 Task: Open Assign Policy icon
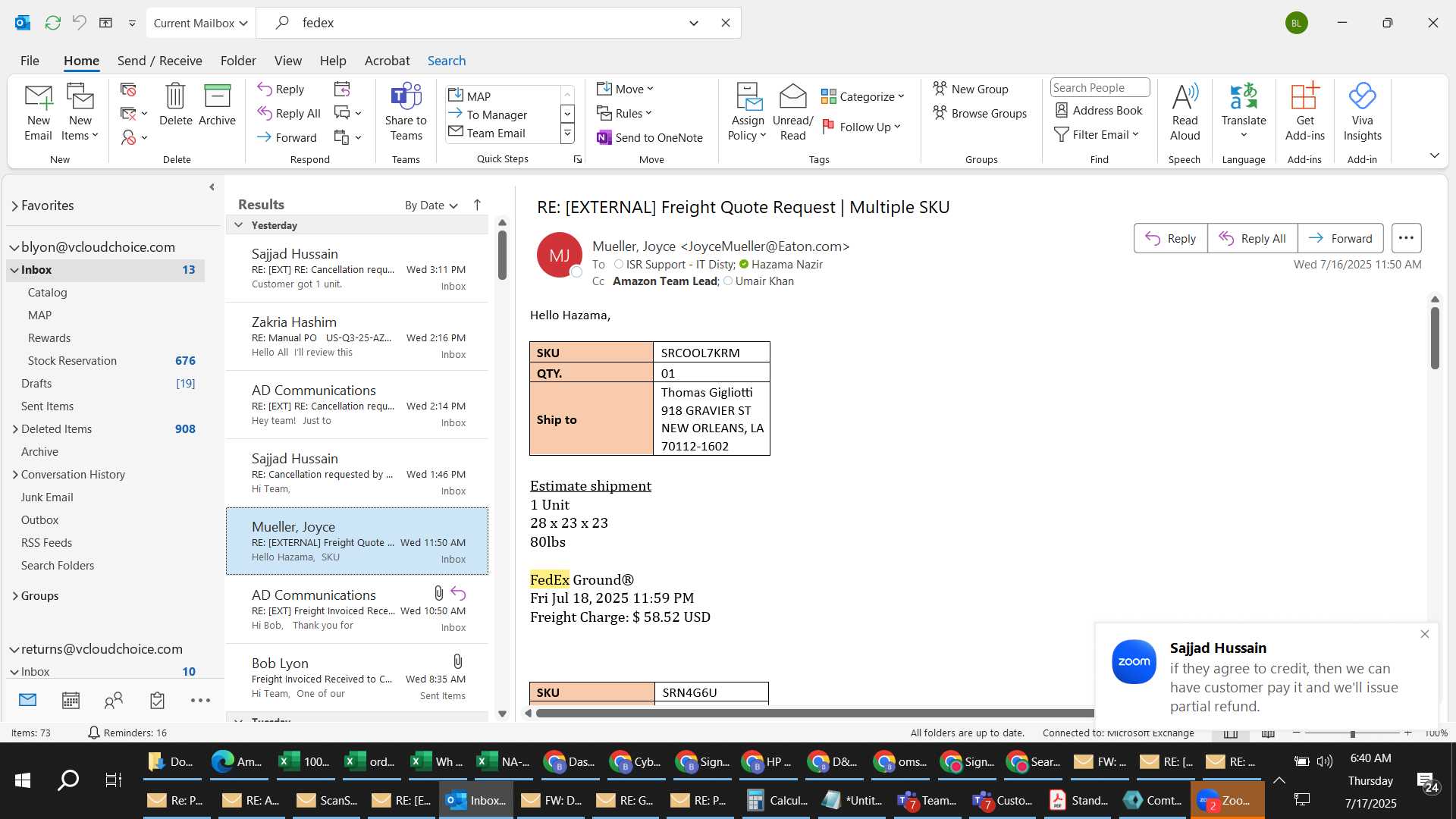click(x=748, y=112)
